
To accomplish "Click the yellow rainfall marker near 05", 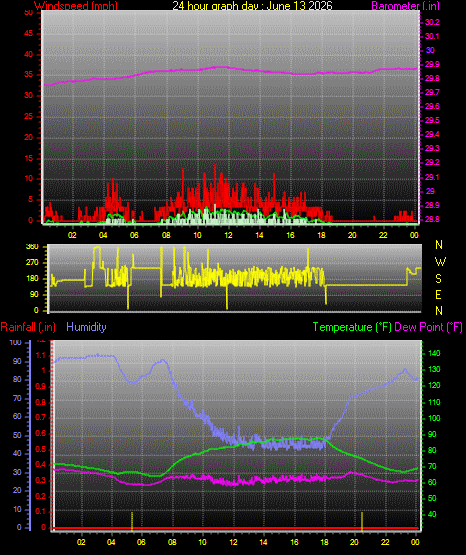I will click(x=132, y=521).
